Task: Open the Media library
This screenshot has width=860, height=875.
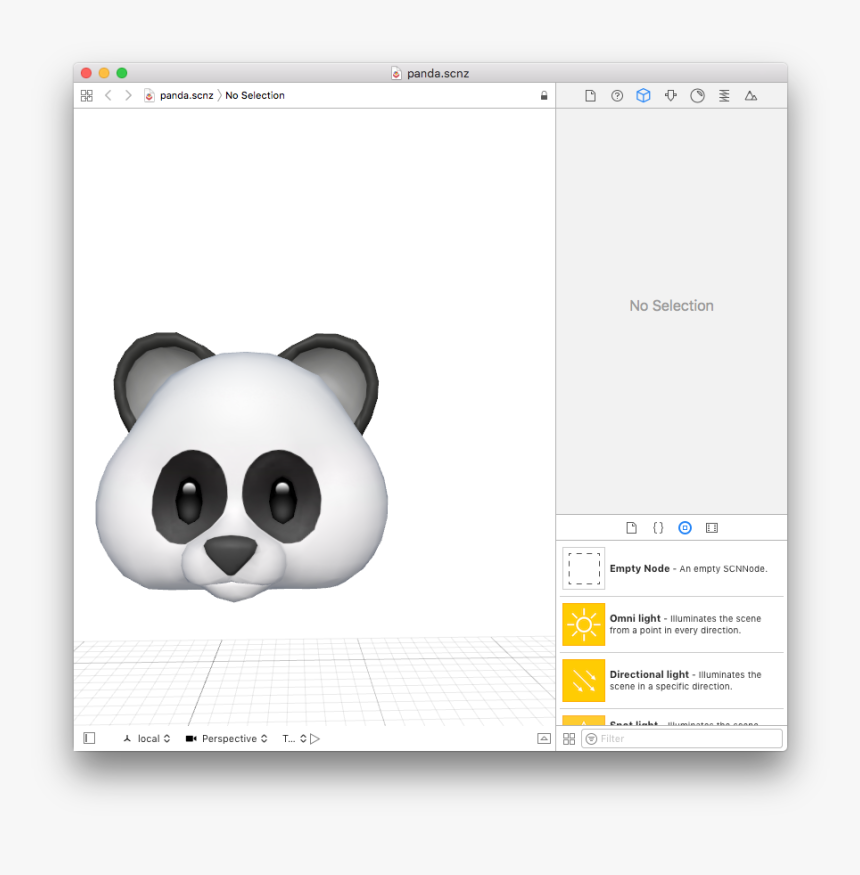Action: click(x=712, y=528)
